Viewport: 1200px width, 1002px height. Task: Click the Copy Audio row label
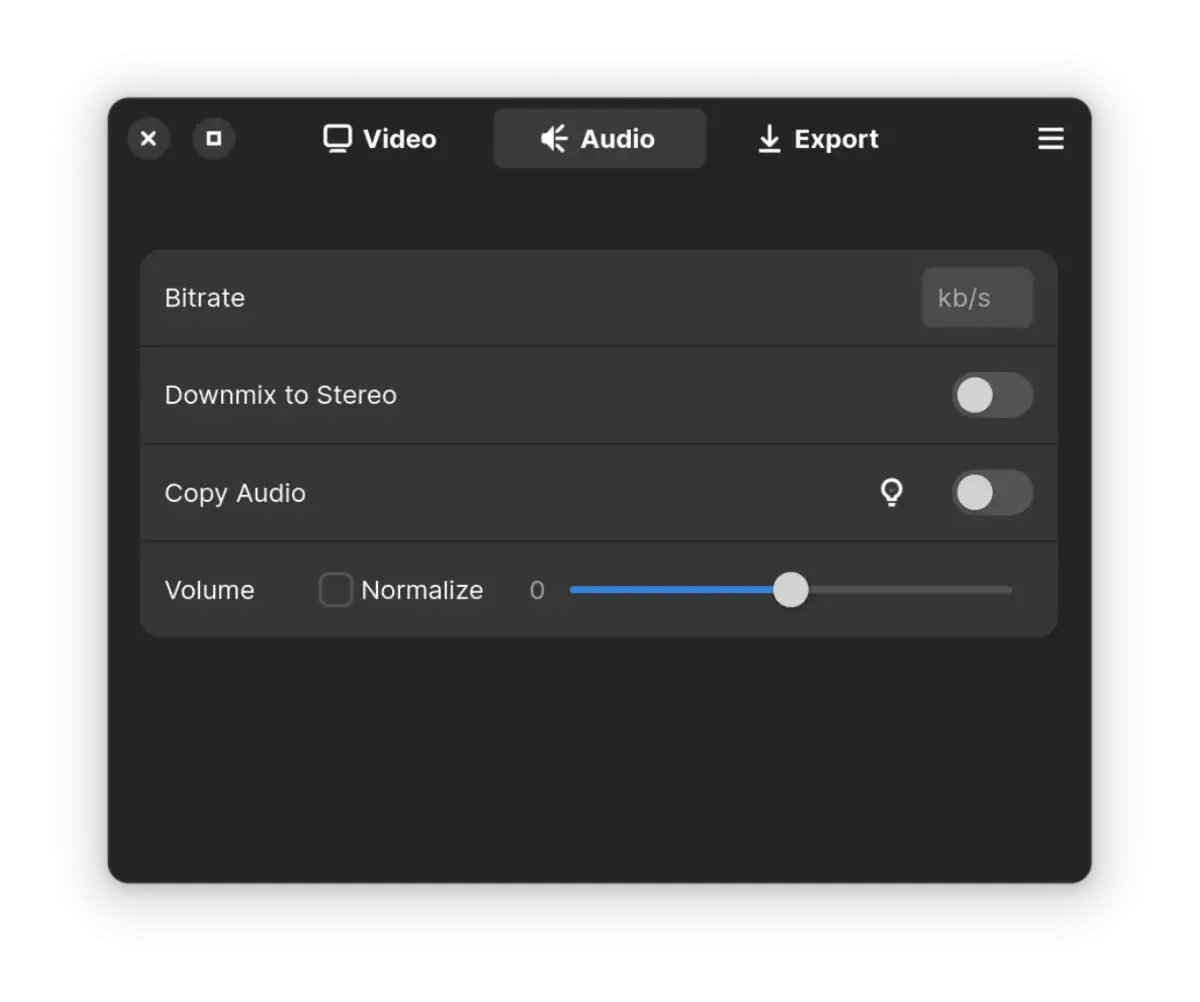pyautogui.click(x=235, y=493)
